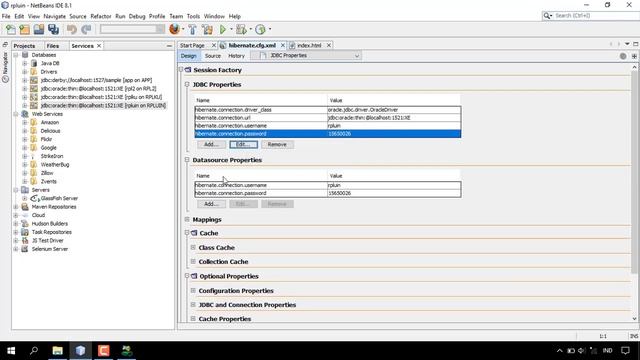Click the maximize editor window icon

point(636,44)
